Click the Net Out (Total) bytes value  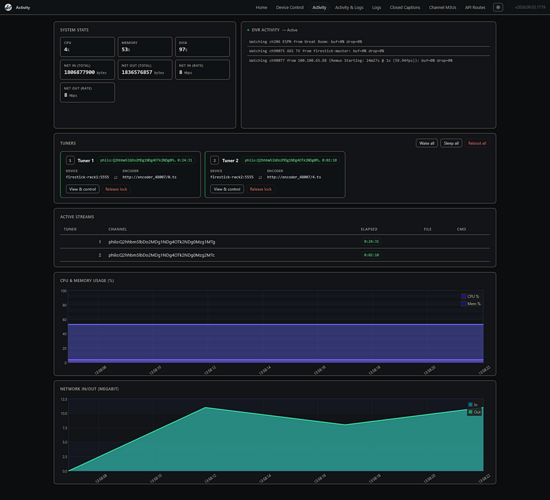137,72
